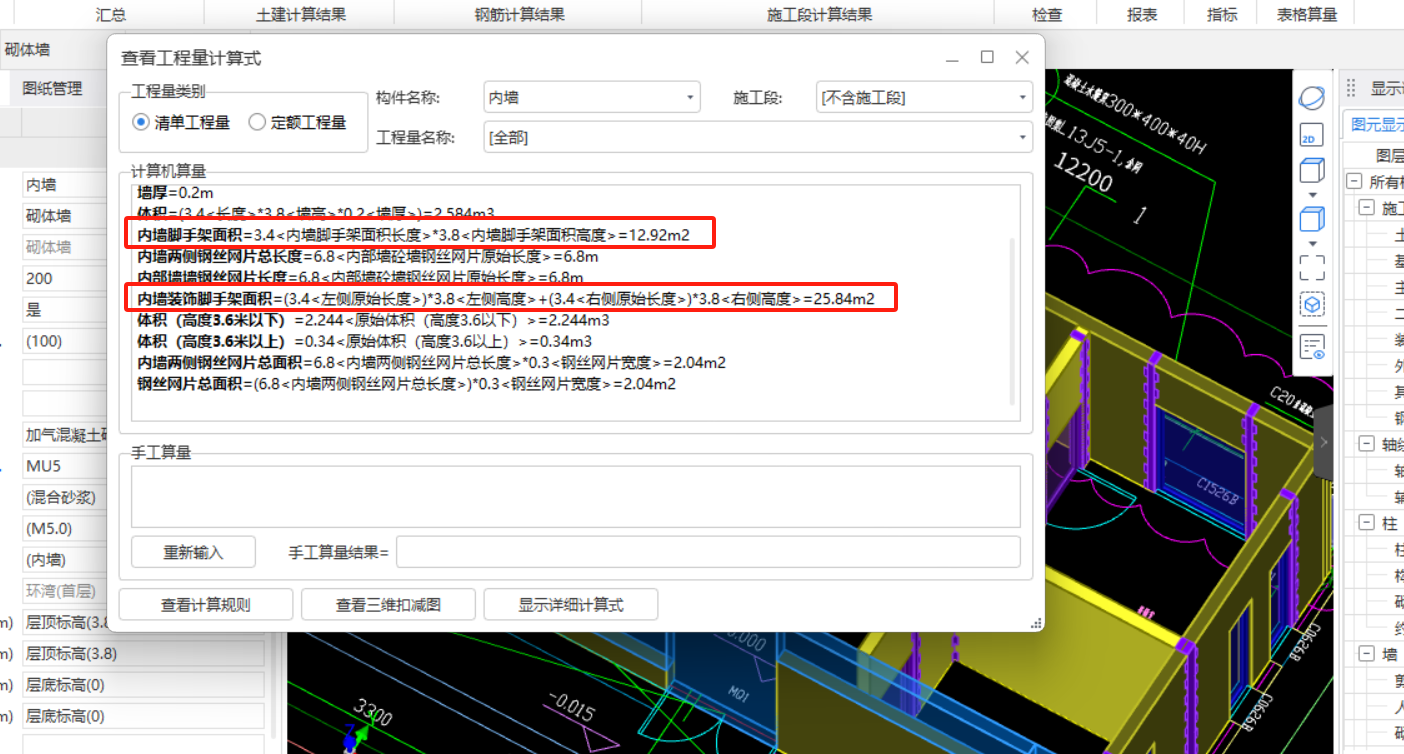Click the 手工算量结果 input field
Viewport: 1404px width, 754px height.
(x=708, y=552)
